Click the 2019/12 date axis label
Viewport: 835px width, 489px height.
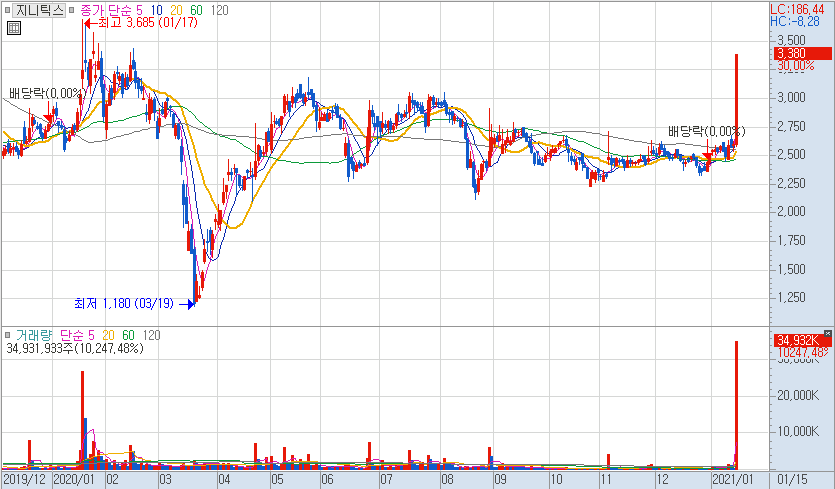[26, 479]
